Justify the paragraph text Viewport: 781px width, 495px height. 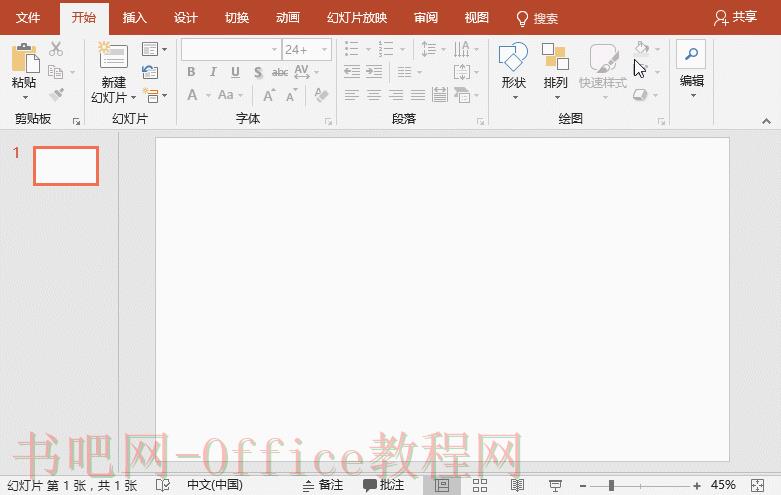click(x=418, y=95)
